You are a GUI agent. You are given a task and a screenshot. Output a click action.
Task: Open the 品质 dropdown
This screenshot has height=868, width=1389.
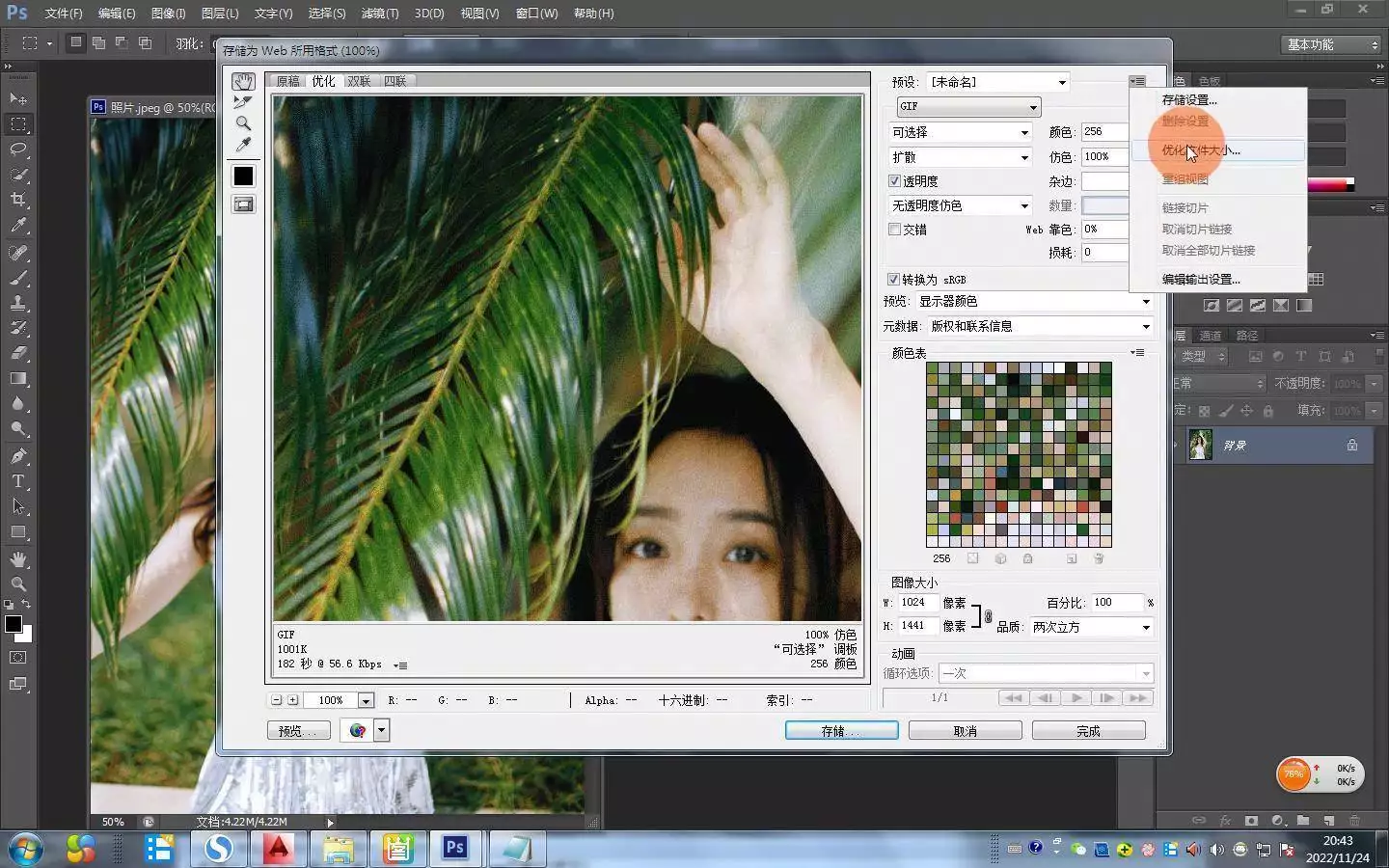point(1090,628)
